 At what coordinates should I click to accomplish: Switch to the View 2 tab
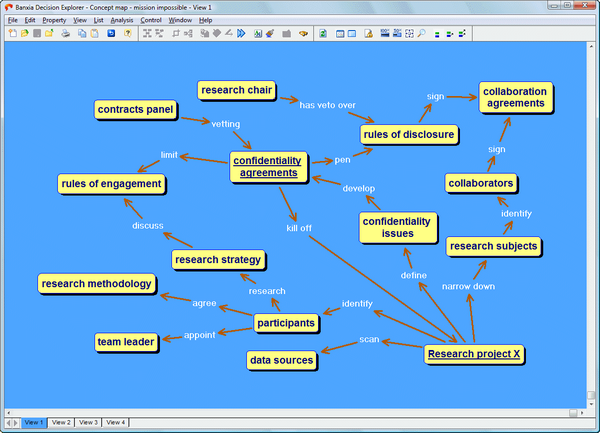click(62, 423)
